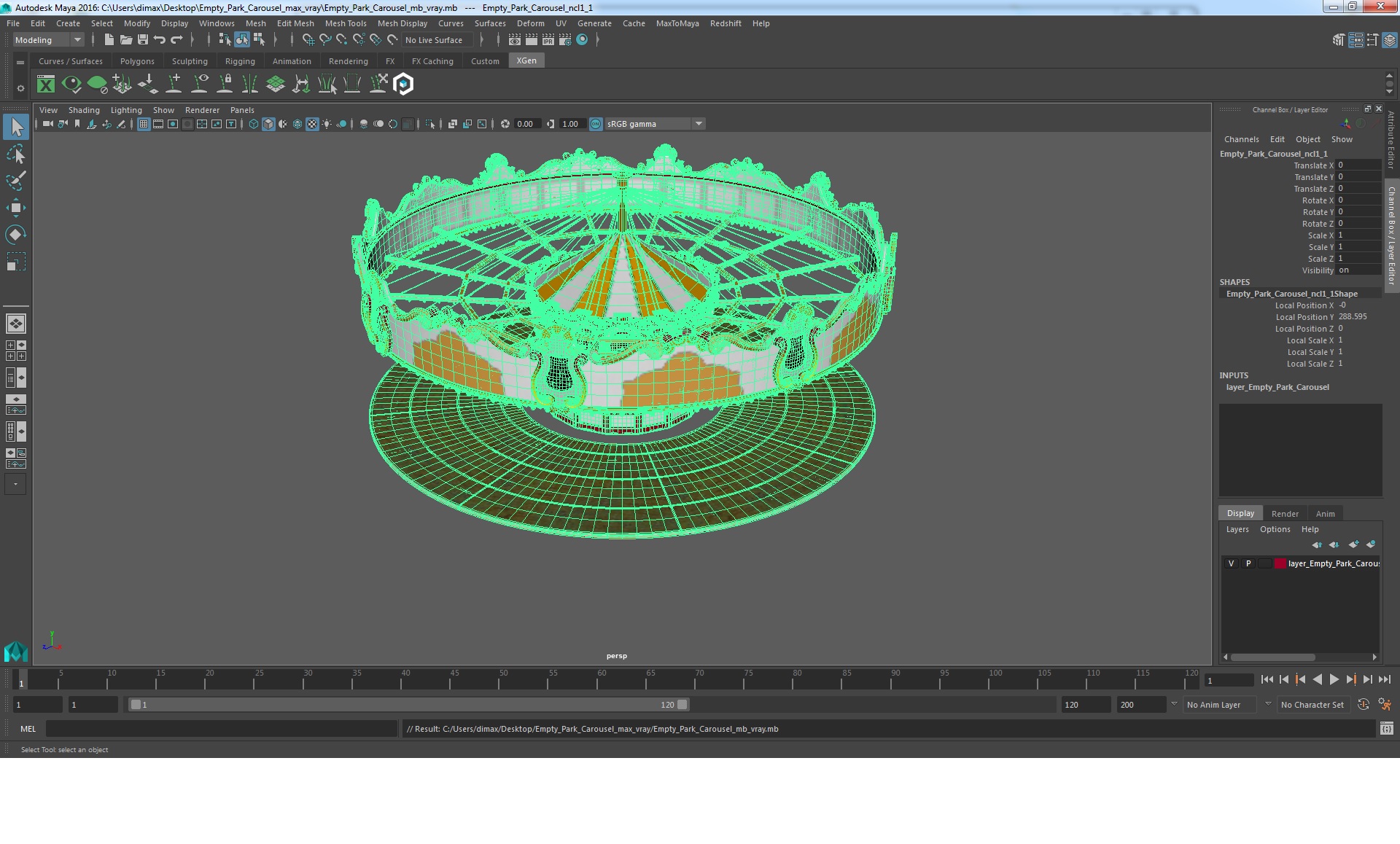The width and height of the screenshot is (1400, 844).
Task: Open layer editor Options menu
Action: tap(1275, 529)
